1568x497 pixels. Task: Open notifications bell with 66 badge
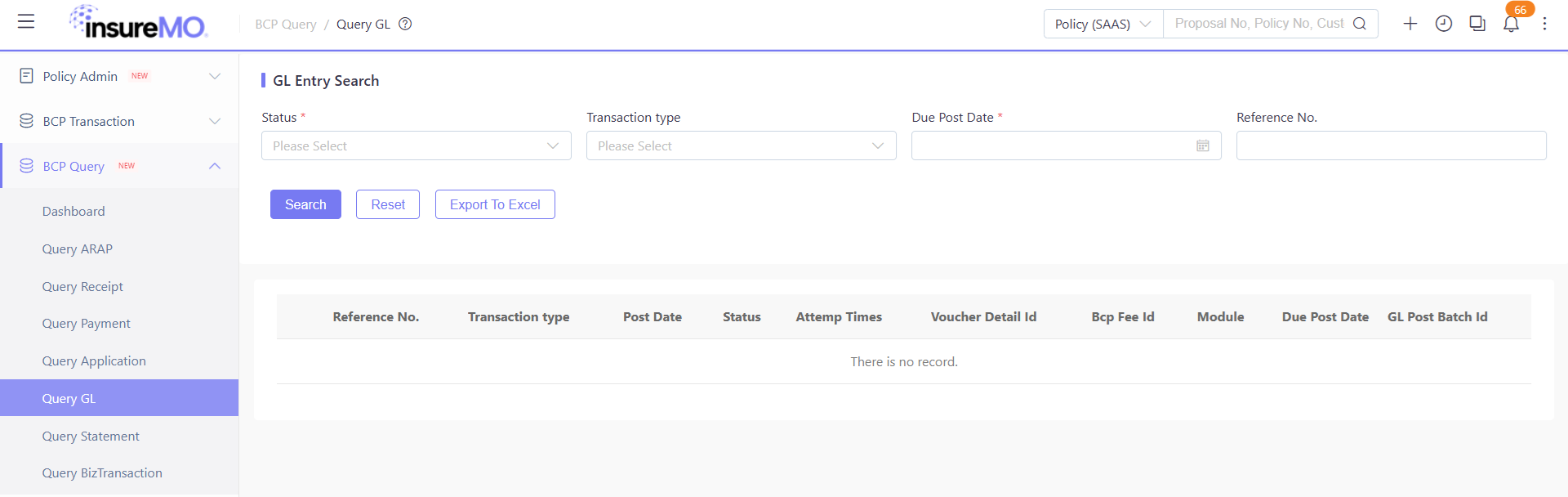(x=1512, y=24)
